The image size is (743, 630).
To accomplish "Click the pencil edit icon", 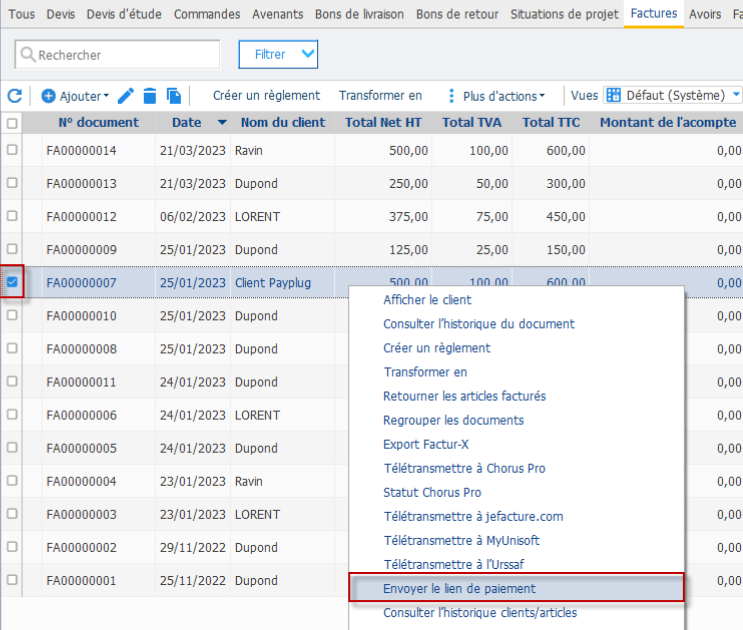I will (126, 96).
